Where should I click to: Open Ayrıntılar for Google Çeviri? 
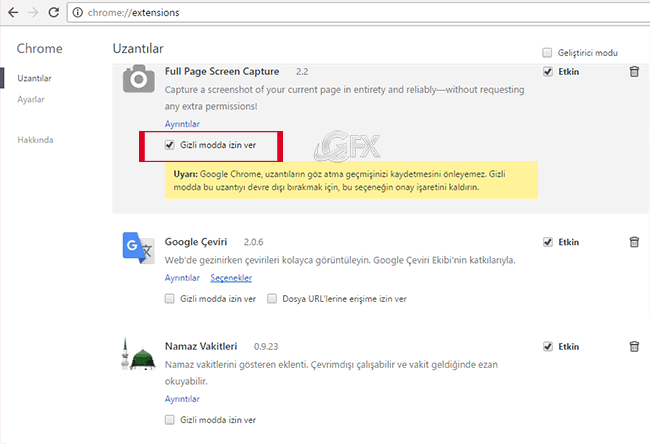tap(182, 278)
